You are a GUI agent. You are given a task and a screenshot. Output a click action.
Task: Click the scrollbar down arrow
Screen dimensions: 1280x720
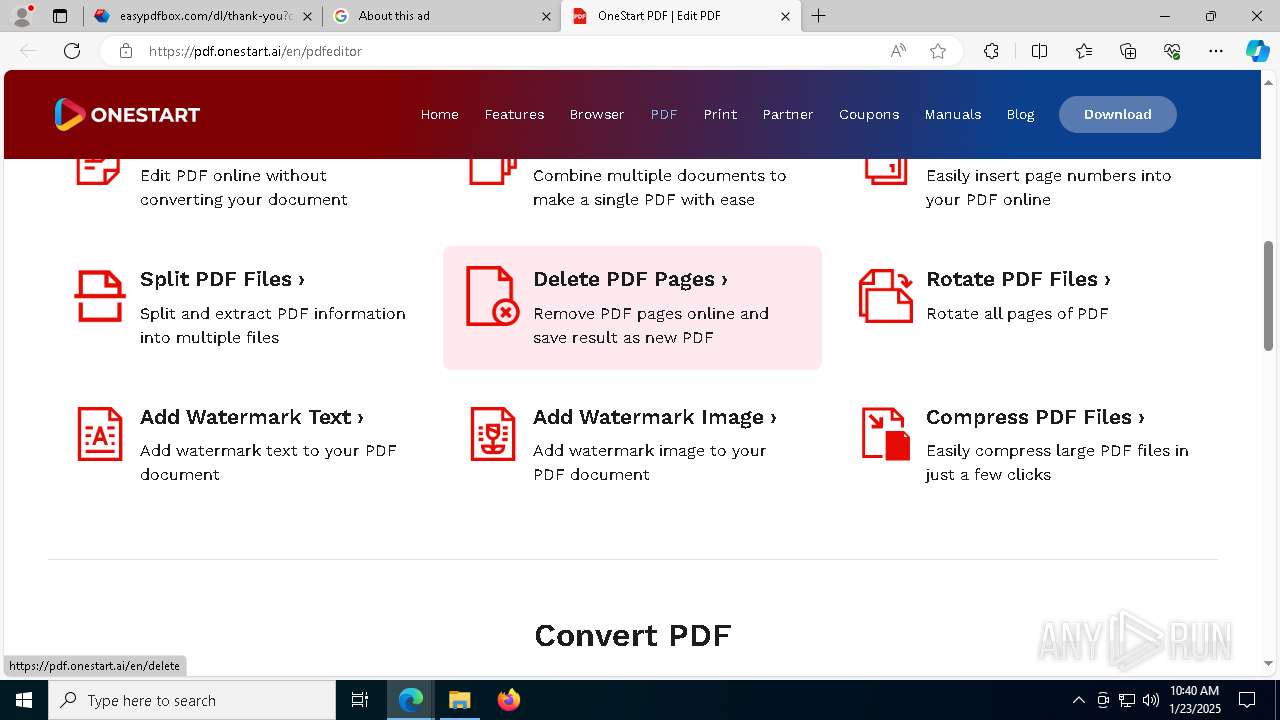(1268, 663)
